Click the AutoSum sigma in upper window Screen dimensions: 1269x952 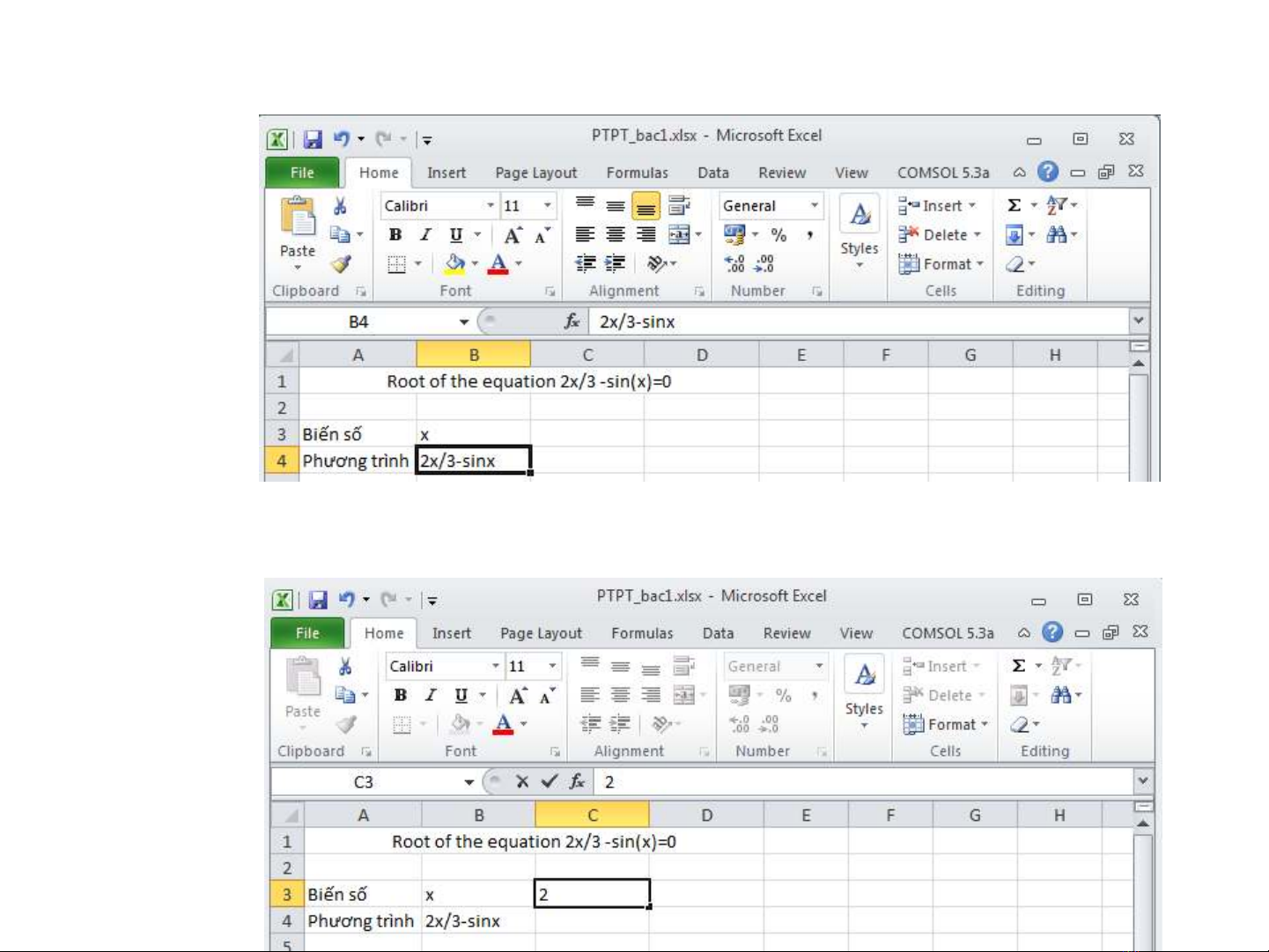coord(1014,205)
